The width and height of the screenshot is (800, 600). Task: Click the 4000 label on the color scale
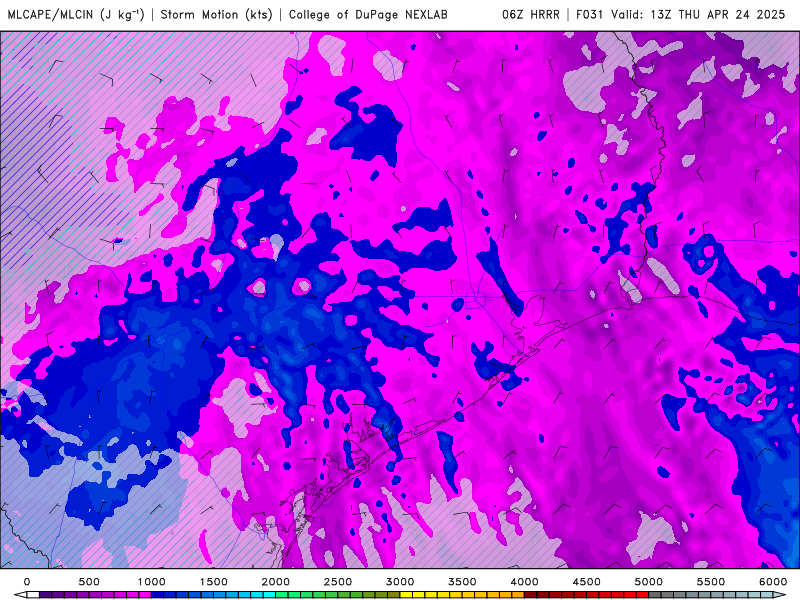coord(524,582)
